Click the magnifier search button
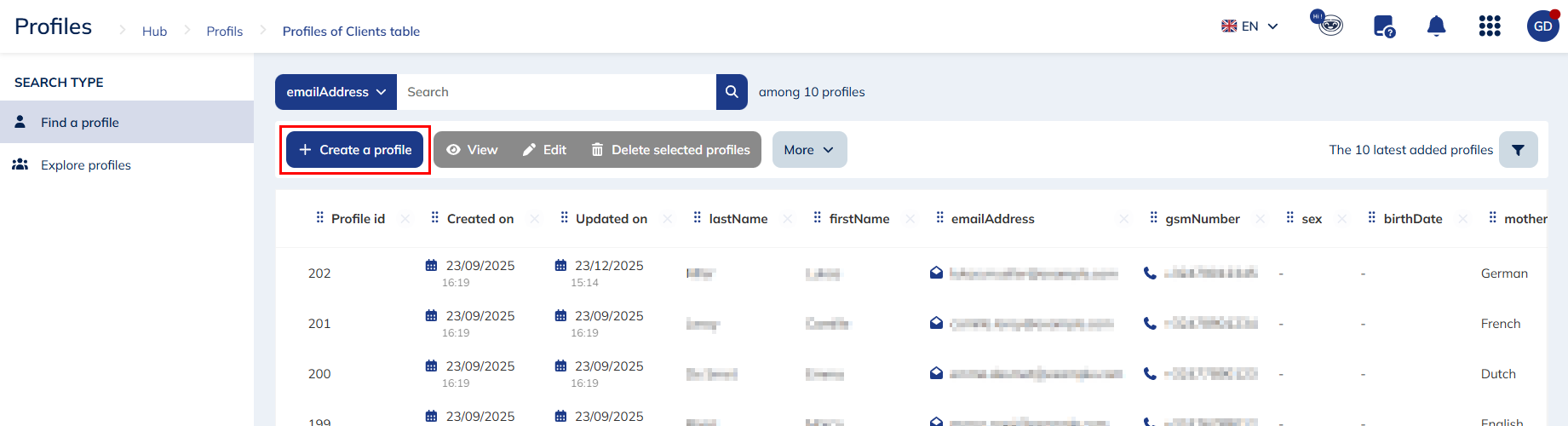The image size is (1568, 426). click(x=732, y=92)
